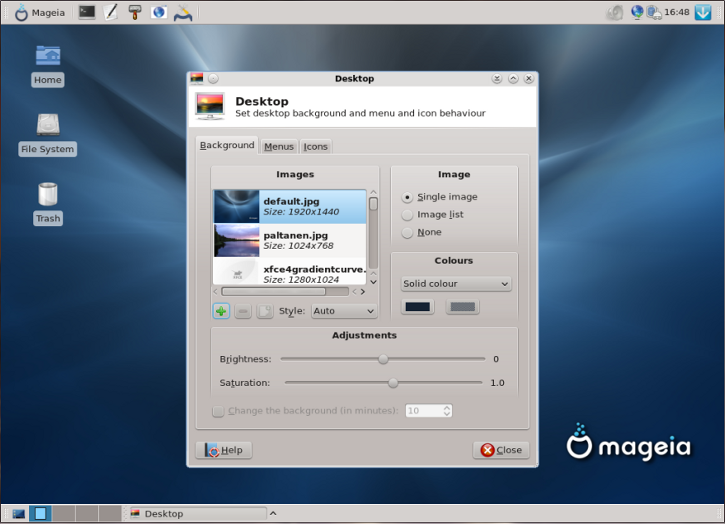Click the volume speaker tray icon
Screen dimensions: 725x524
tap(615, 12)
